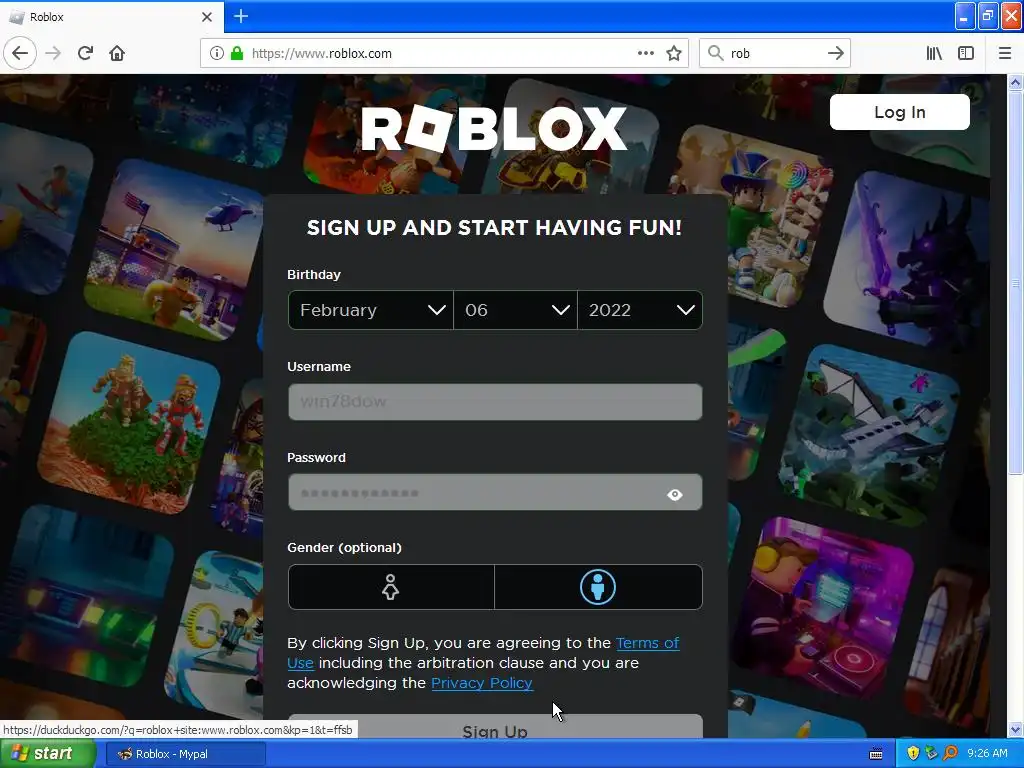Click the orange magnifier tray icon

[x=950, y=754]
